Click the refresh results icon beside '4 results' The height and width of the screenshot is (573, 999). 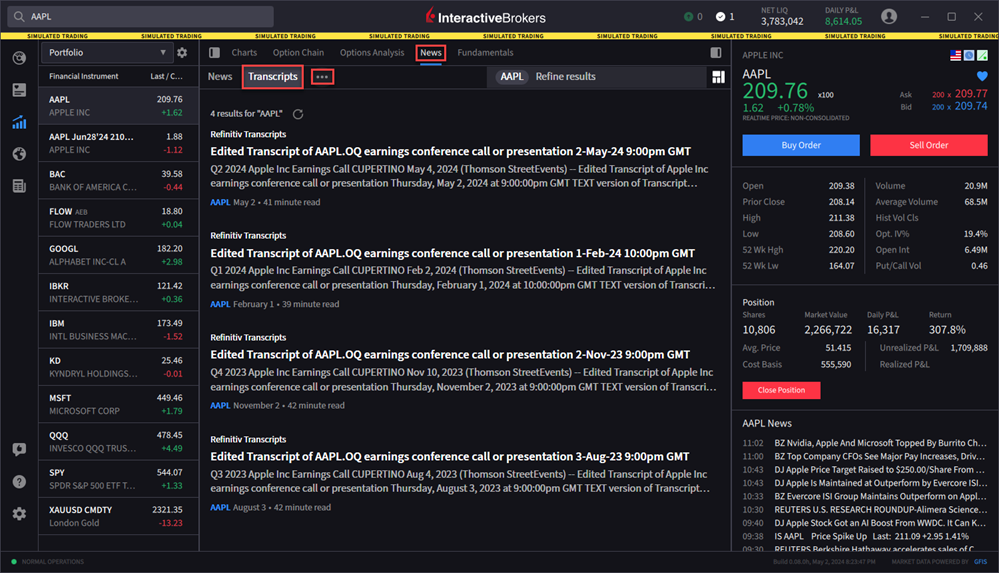pyautogui.click(x=298, y=115)
